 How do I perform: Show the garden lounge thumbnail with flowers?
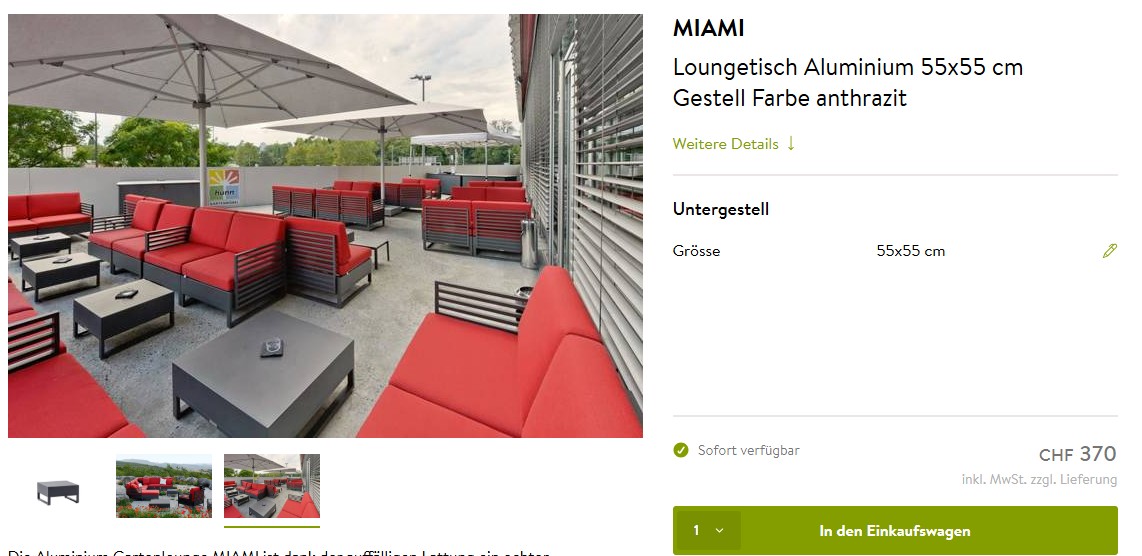click(164, 486)
